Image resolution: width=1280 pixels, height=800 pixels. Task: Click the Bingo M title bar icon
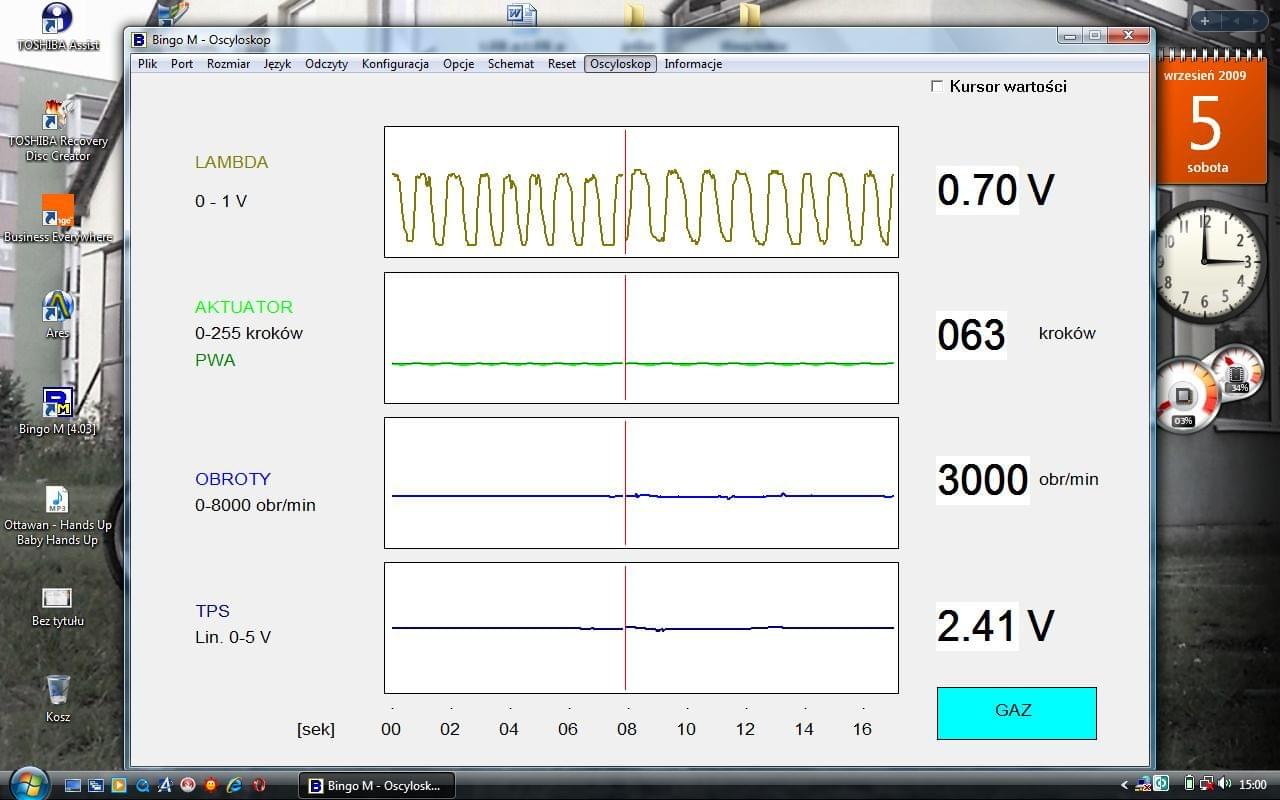(139, 40)
